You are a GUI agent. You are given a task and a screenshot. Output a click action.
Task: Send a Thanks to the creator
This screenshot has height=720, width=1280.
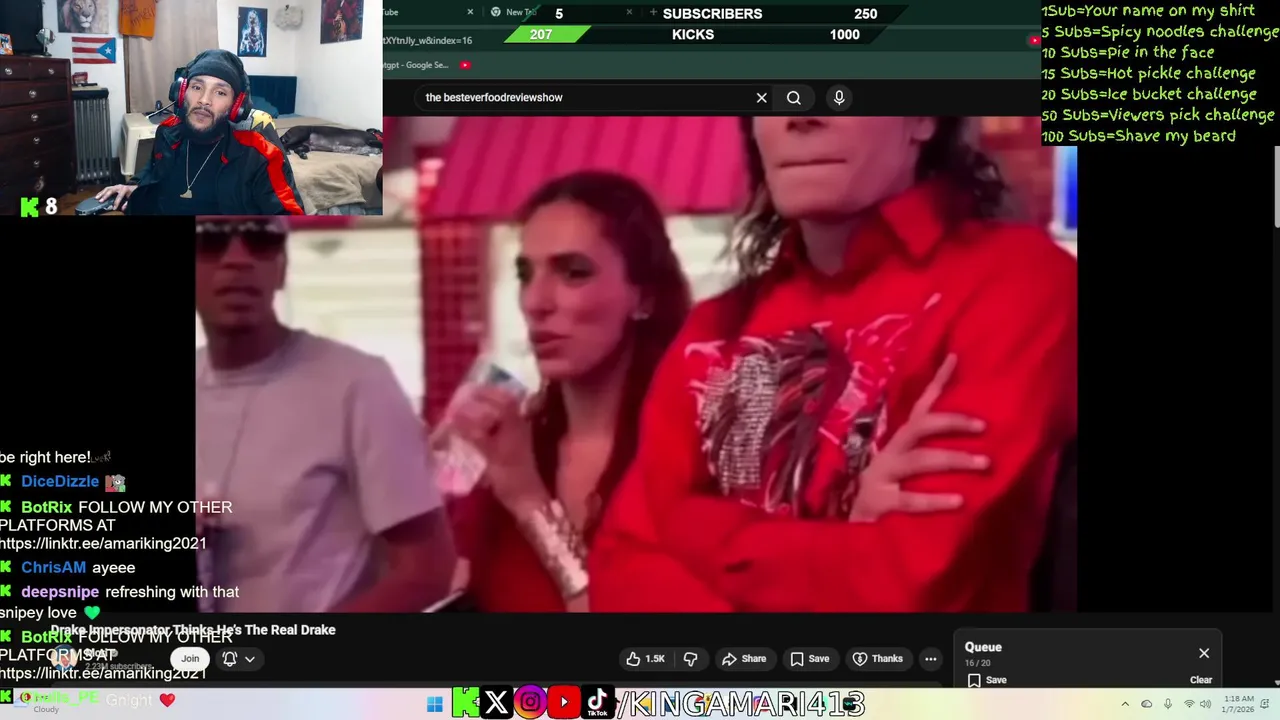tap(877, 659)
